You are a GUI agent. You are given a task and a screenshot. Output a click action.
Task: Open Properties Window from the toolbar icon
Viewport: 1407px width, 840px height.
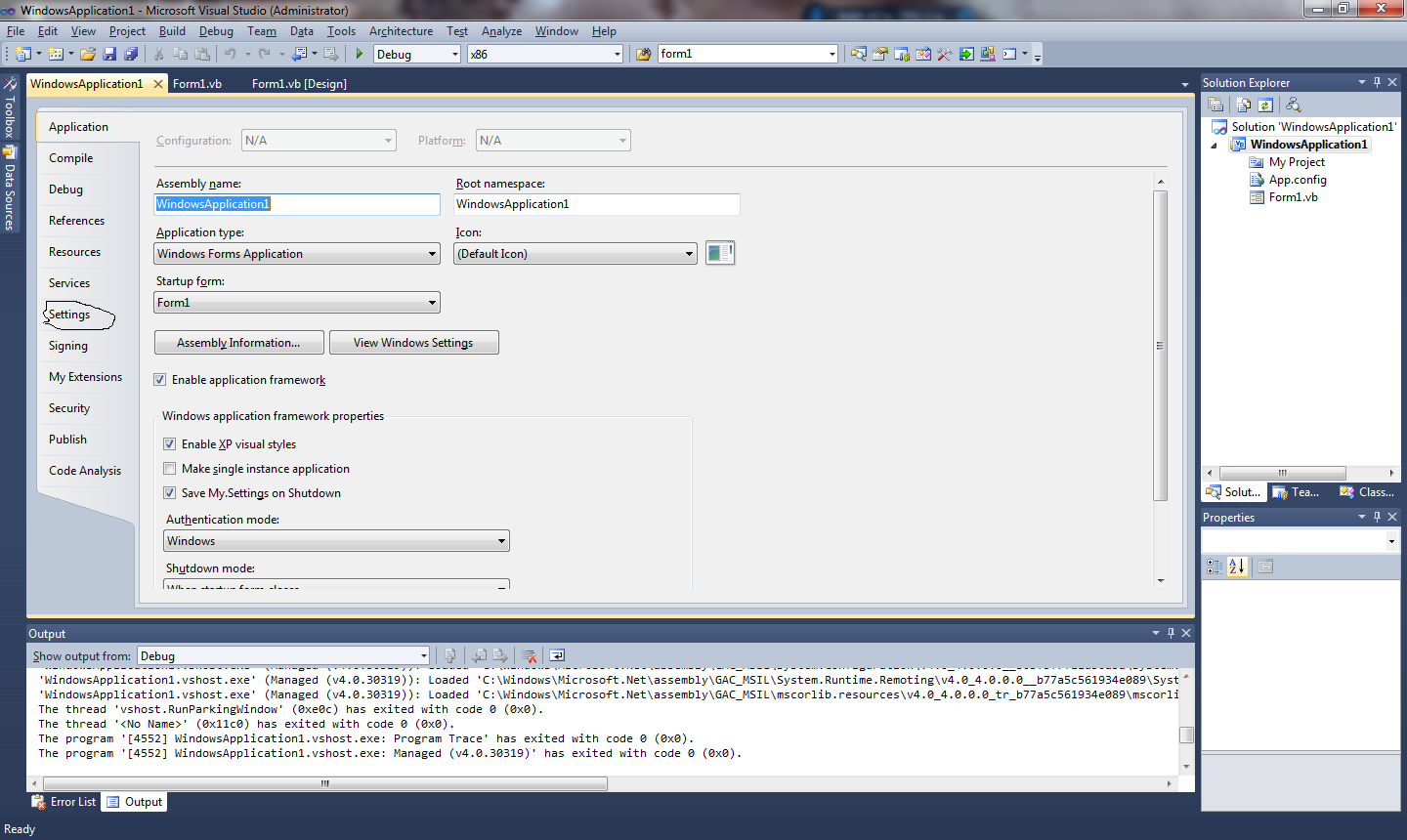pyautogui.click(x=880, y=54)
